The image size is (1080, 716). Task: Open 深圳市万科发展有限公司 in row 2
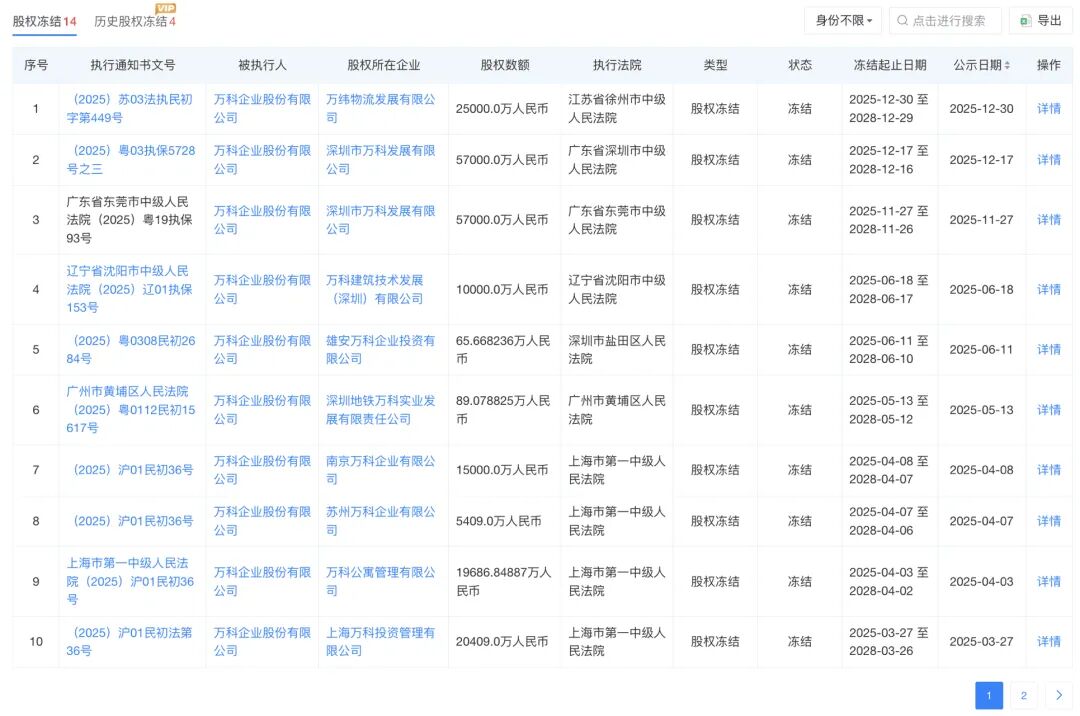pyautogui.click(x=380, y=160)
